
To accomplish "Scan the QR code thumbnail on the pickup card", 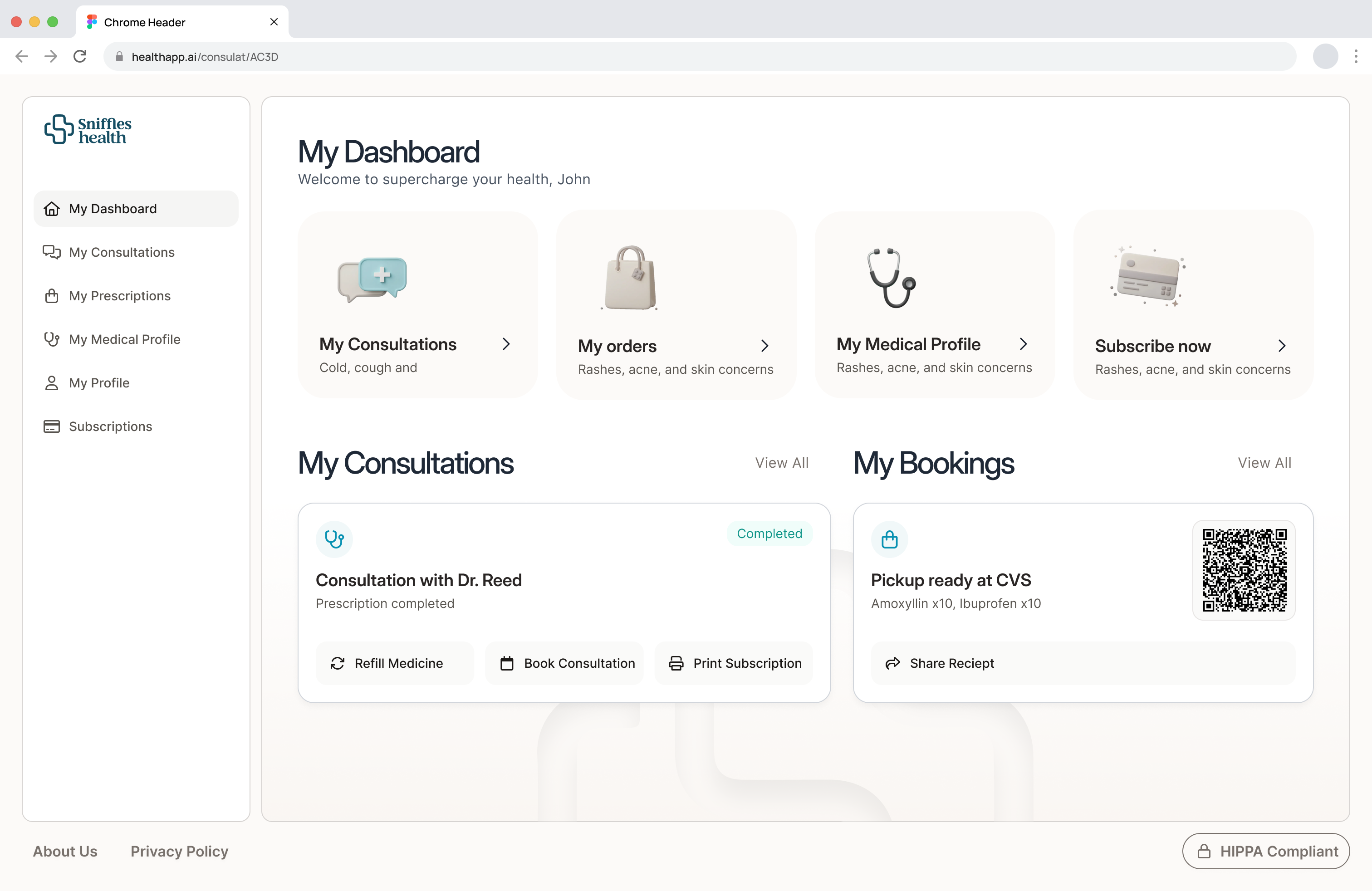I will (1244, 570).
